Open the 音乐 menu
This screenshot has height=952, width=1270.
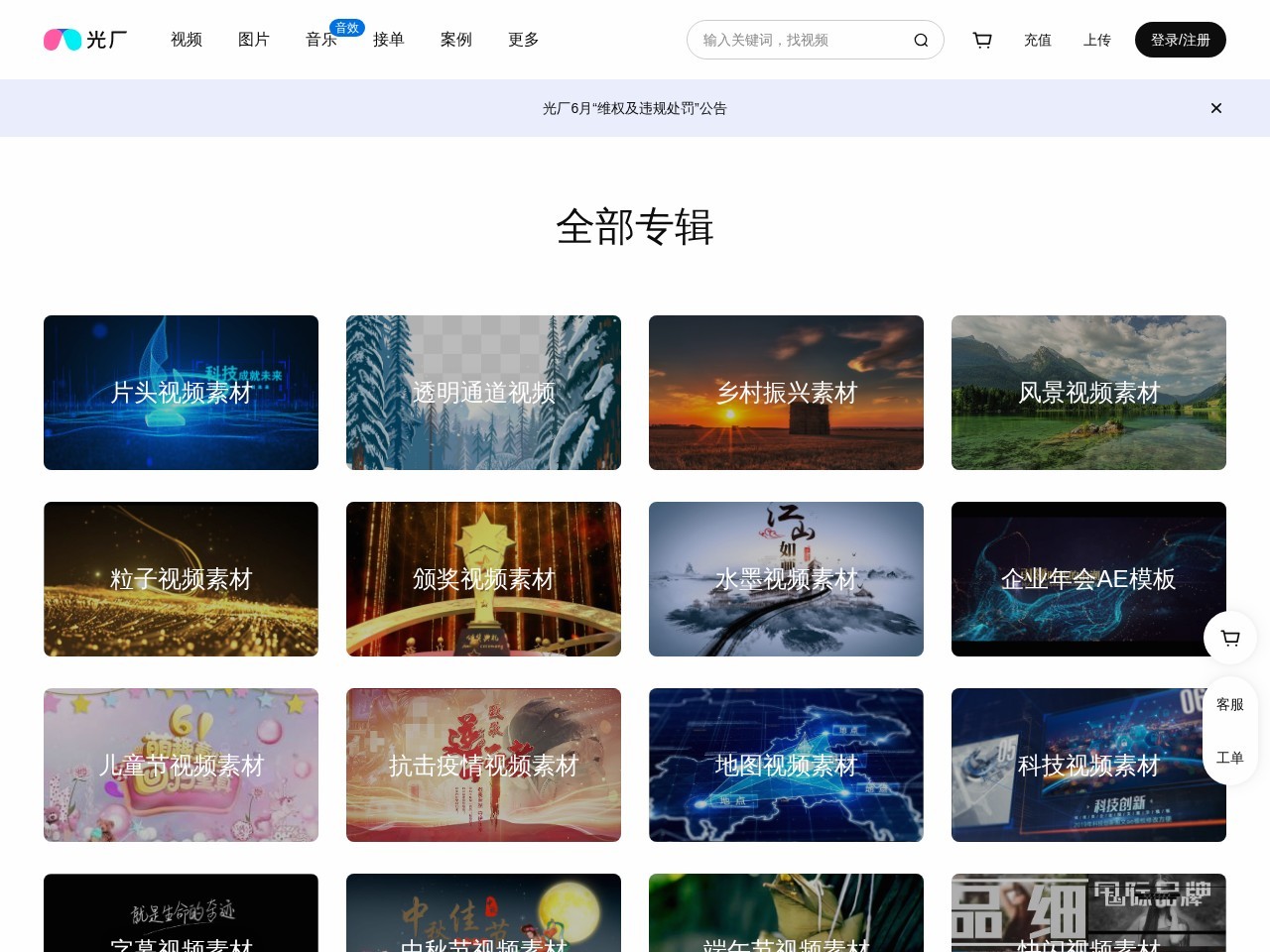coord(321,40)
